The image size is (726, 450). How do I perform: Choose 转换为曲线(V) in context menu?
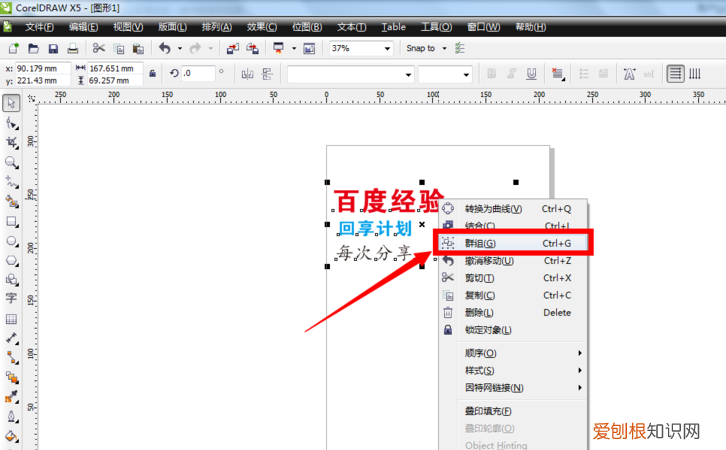pyautogui.click(x=513, y=209)
